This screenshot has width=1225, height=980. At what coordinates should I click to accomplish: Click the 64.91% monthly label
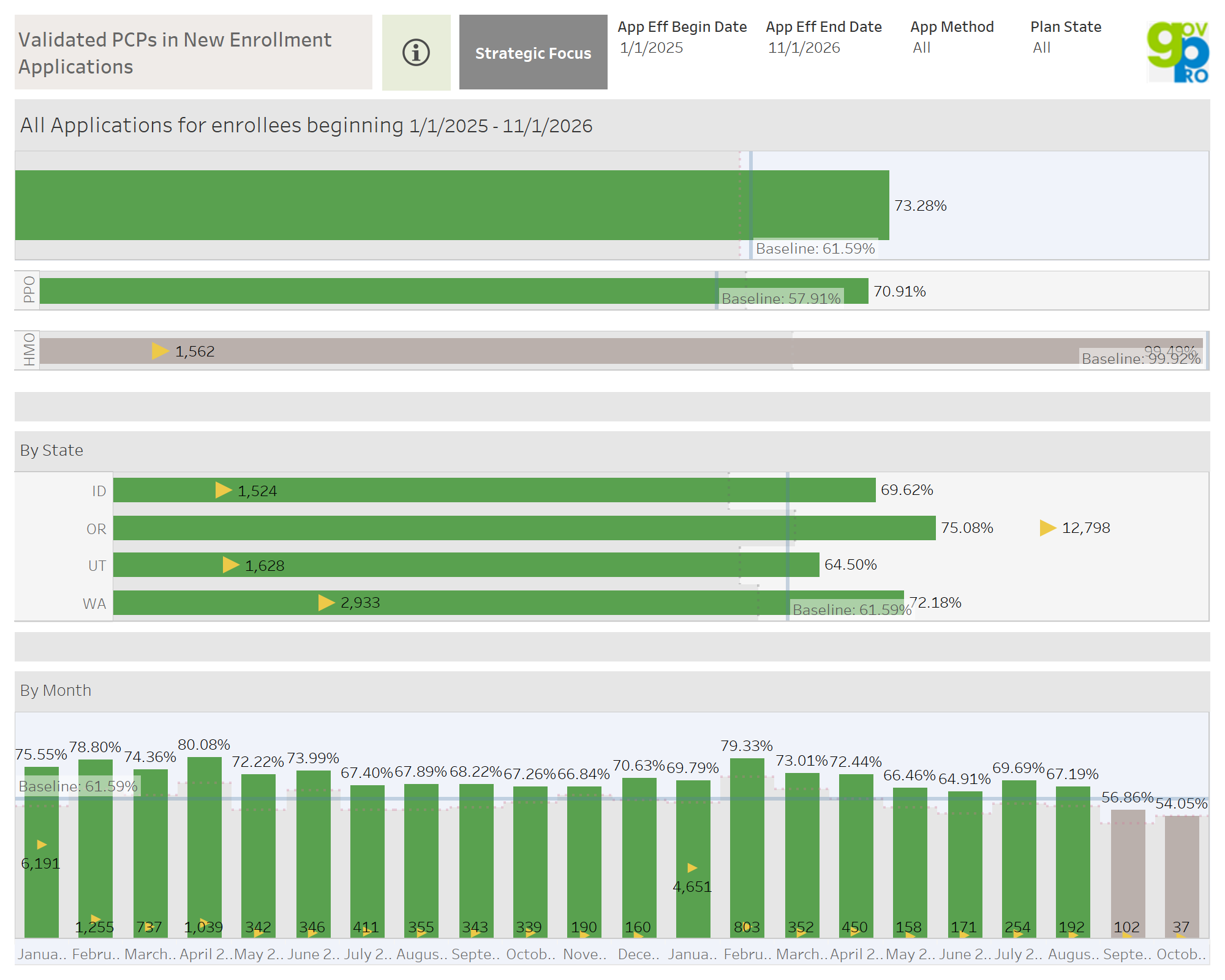pyautogui.click(x=965, y=779)
